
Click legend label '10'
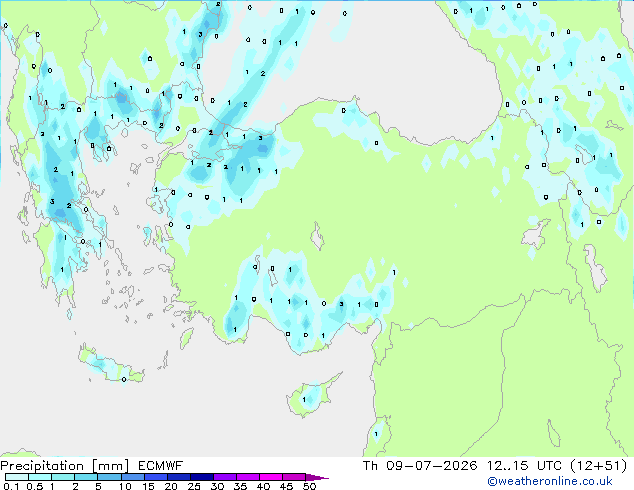[x=125, y=486]
